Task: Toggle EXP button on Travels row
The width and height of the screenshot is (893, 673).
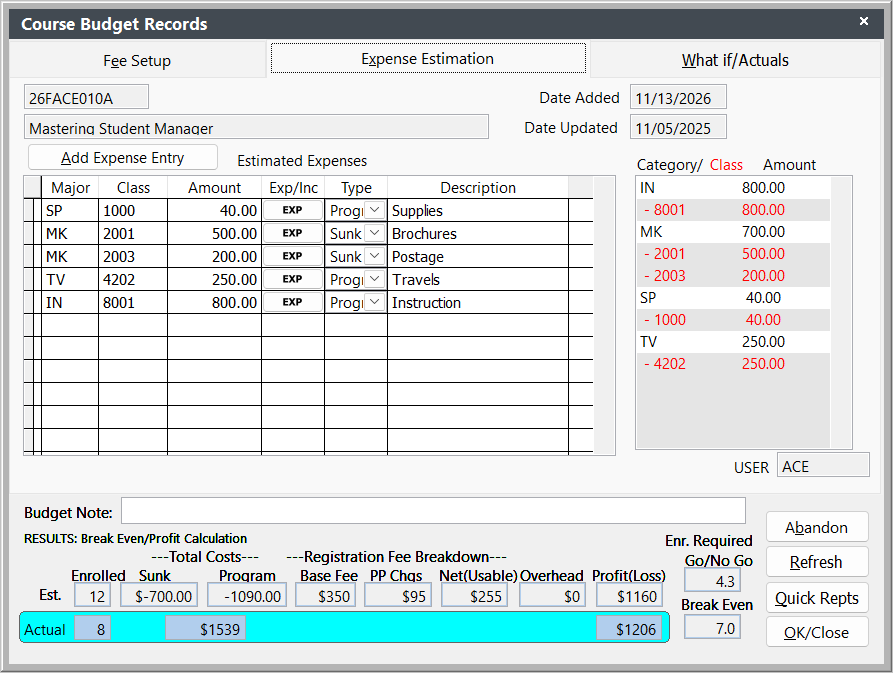Action: (293, 279)
